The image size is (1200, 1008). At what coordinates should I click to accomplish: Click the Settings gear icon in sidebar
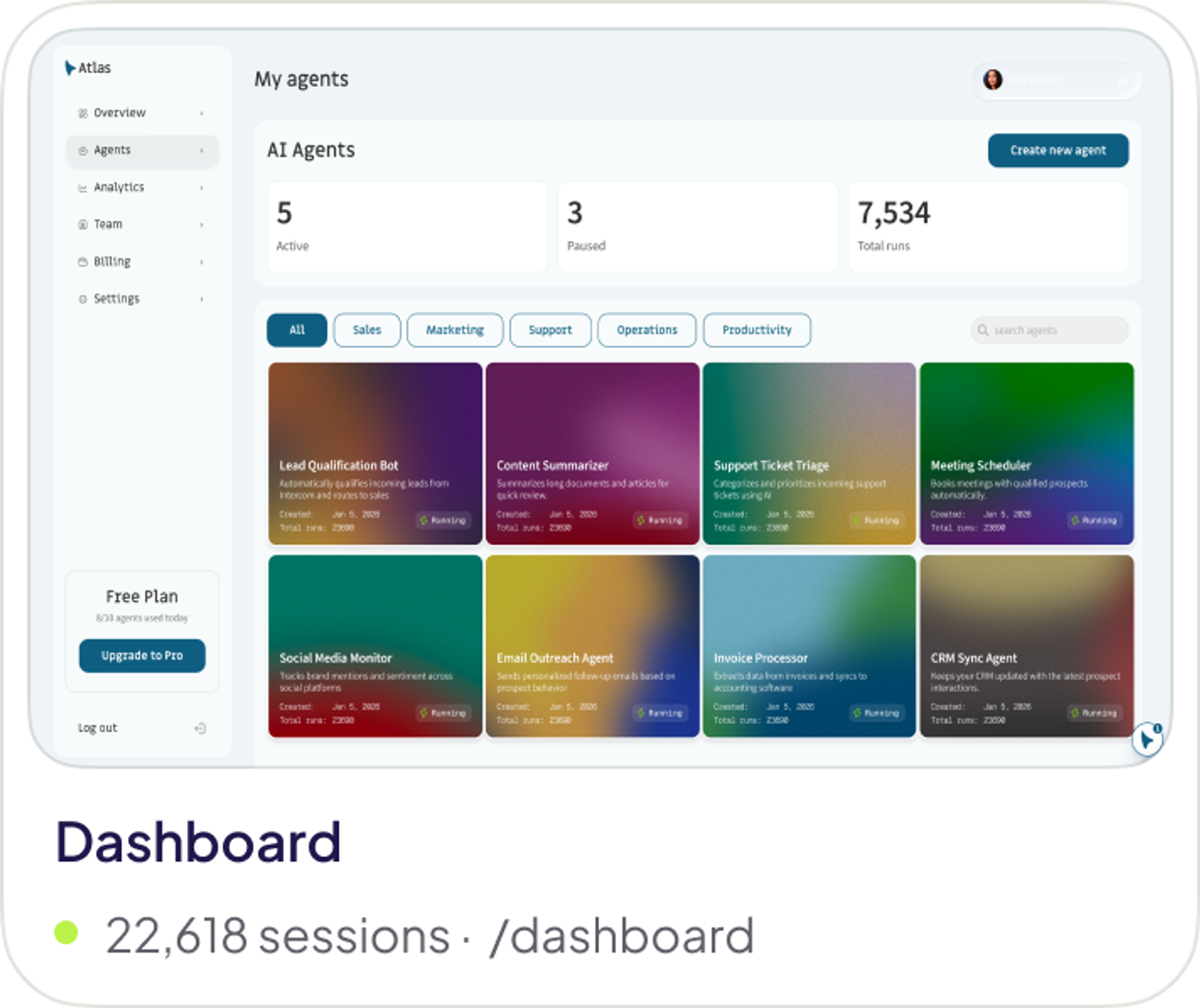pos(82,299)
